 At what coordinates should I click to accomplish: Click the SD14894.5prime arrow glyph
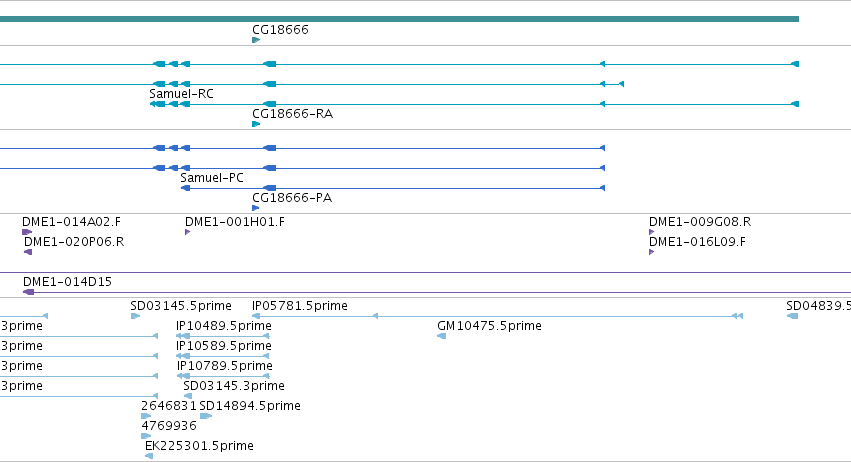pos(206,416)
